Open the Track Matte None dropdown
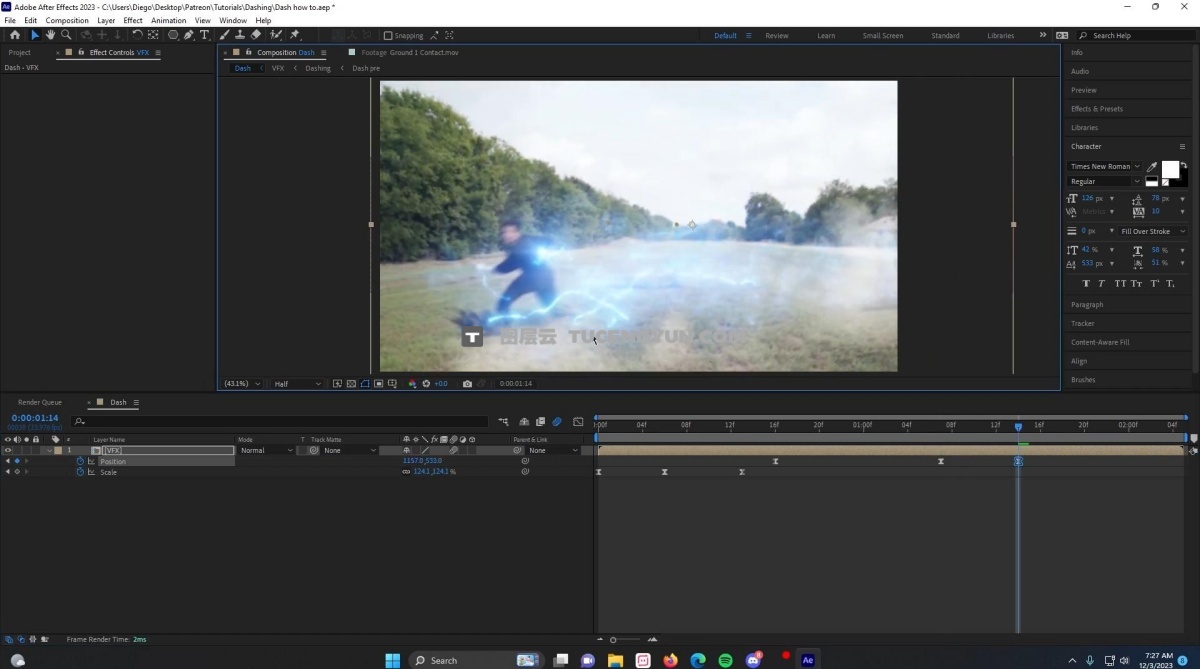The image size is (1200, 669). [349, 450]
